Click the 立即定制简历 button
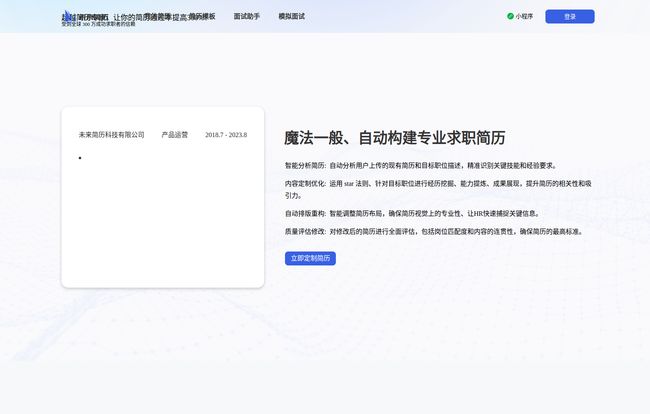Screen dimensions: 650x414 [x=310, y=258]
